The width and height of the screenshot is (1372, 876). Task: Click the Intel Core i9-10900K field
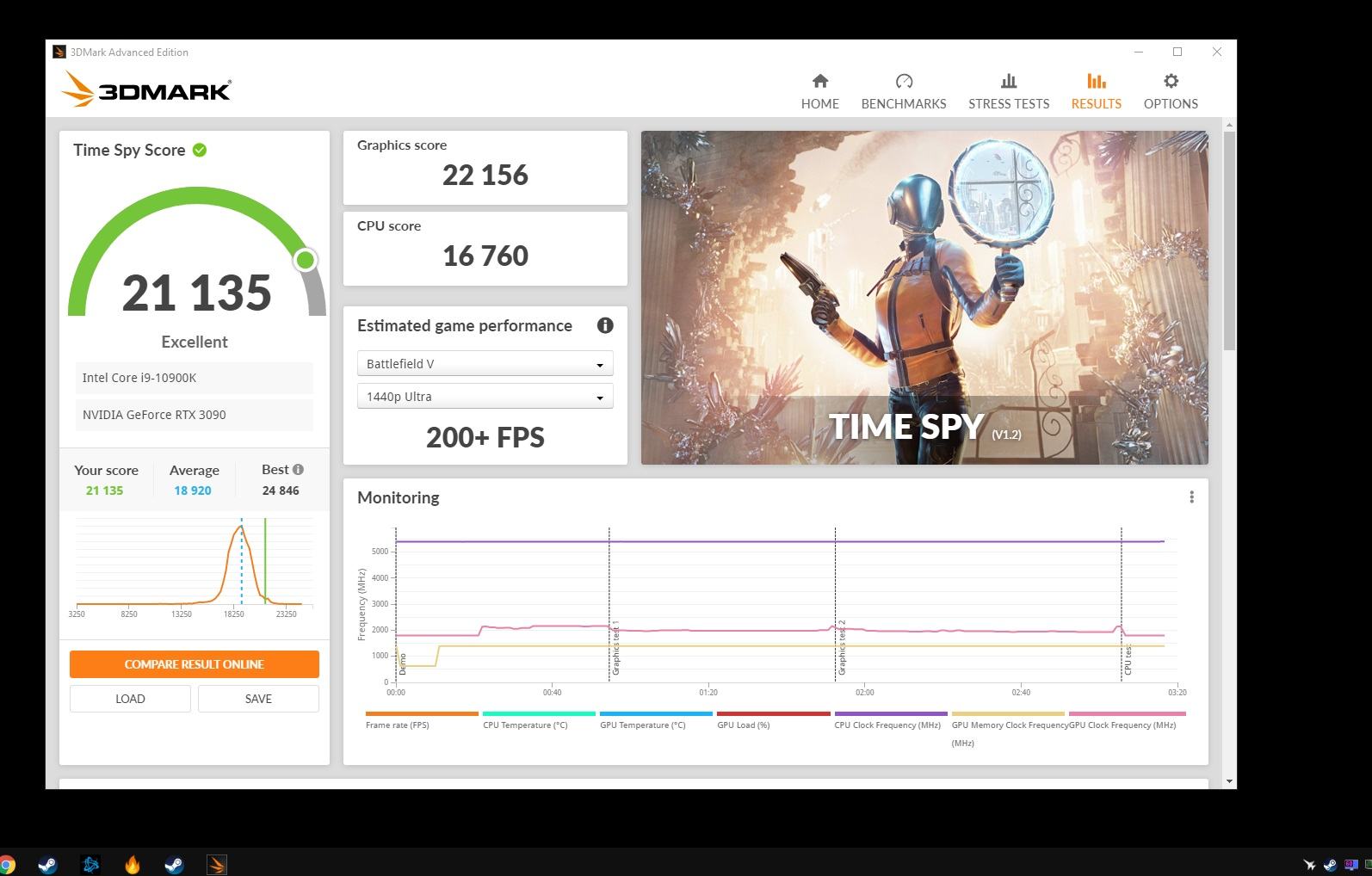195,378
